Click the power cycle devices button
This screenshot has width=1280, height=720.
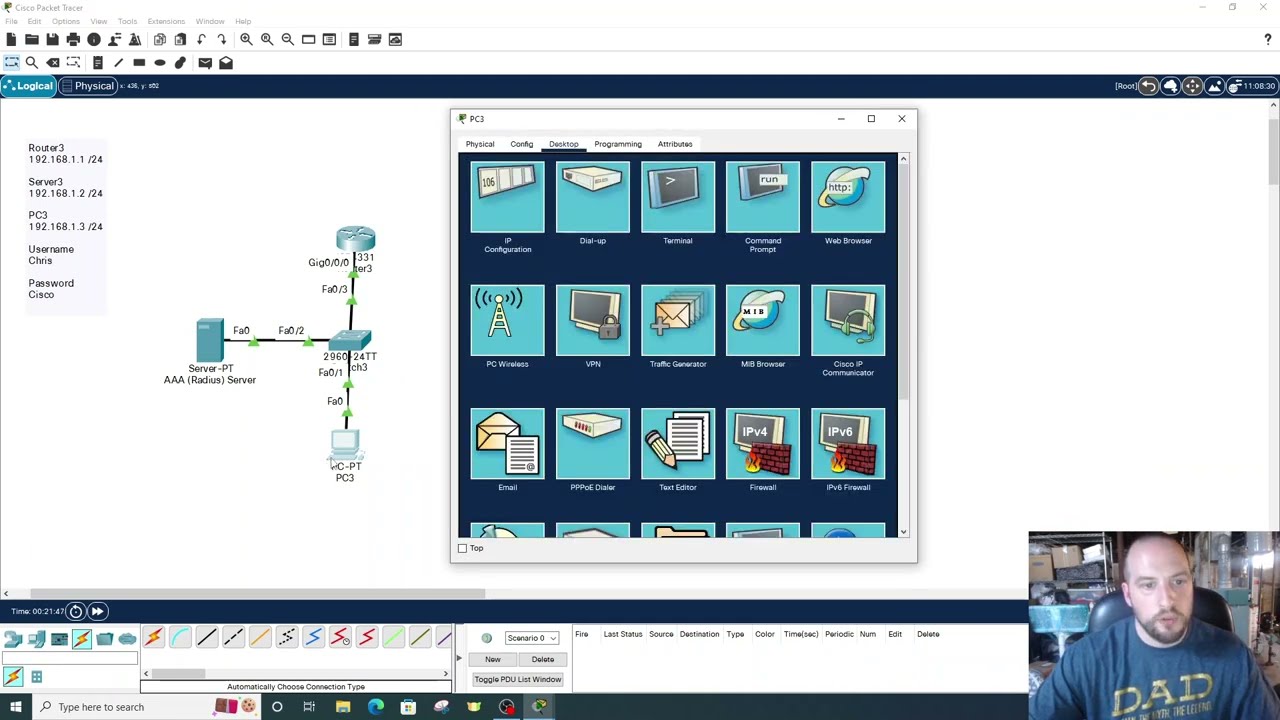76,611
